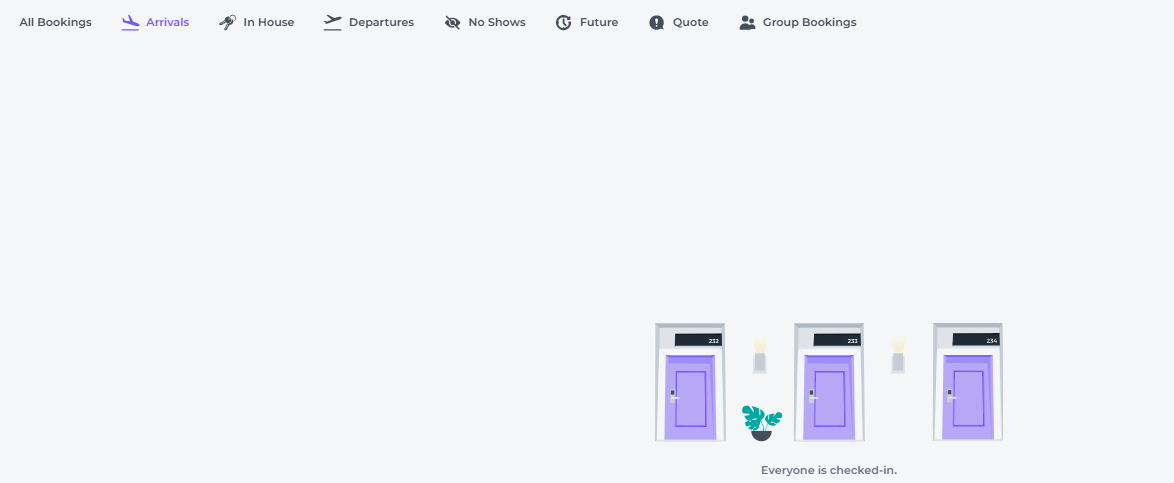Image resolution: width=1174 pixels, height=483 pixels.
Task: Click the Departures takeoff plane icon
Action: coord(333,22)
